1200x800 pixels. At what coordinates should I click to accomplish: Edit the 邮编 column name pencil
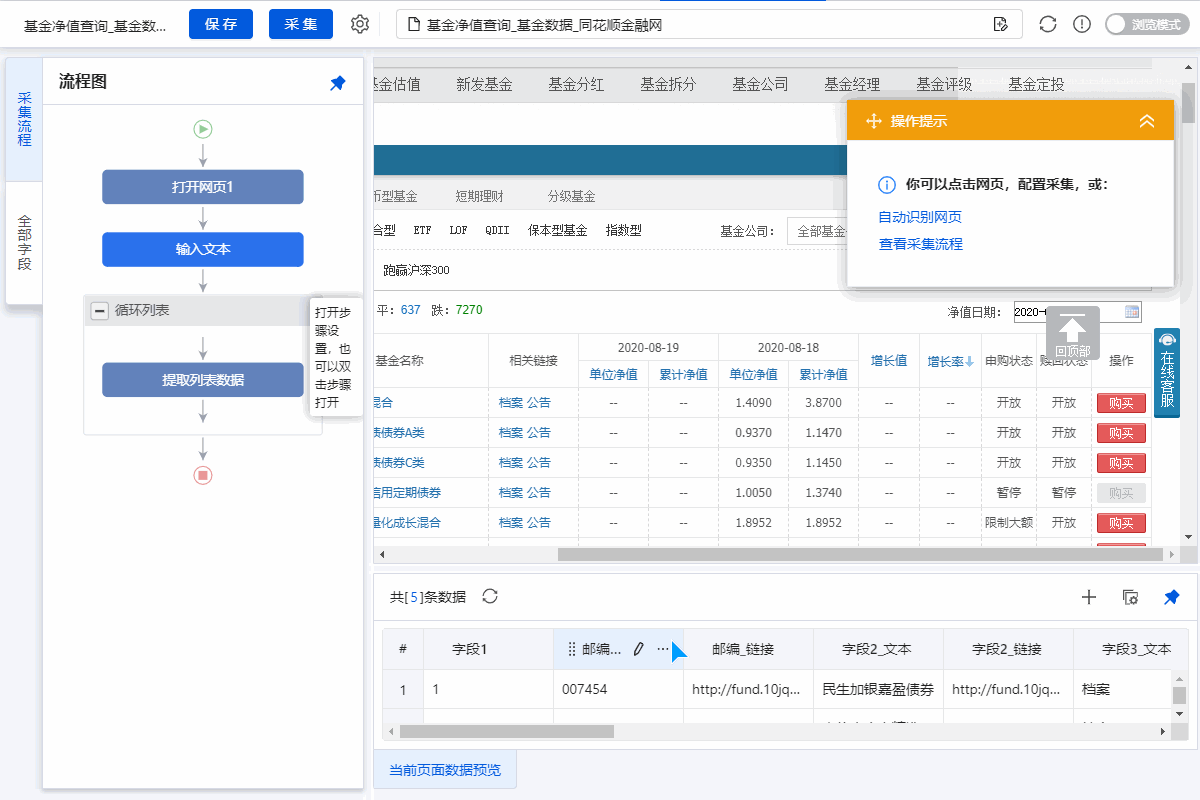638,649
